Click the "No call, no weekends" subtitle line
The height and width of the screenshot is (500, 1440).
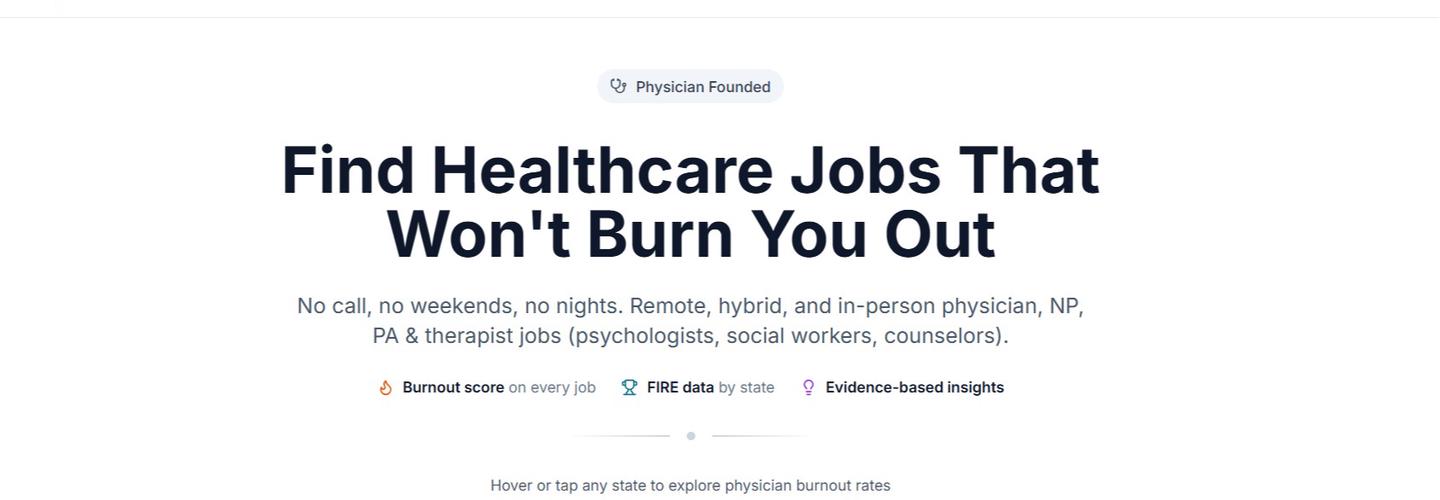click(x=690, y=306)
